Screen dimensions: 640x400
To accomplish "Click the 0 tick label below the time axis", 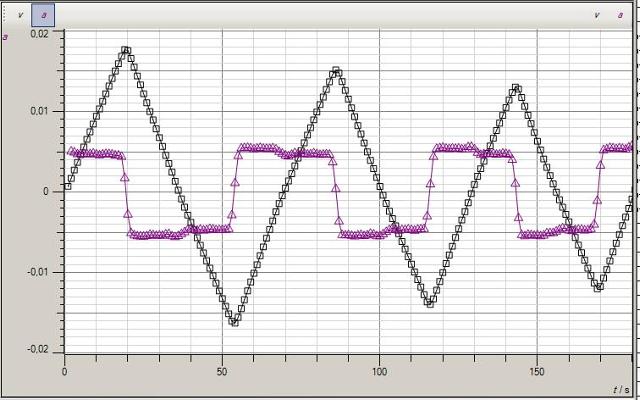I will click(65, 371).
